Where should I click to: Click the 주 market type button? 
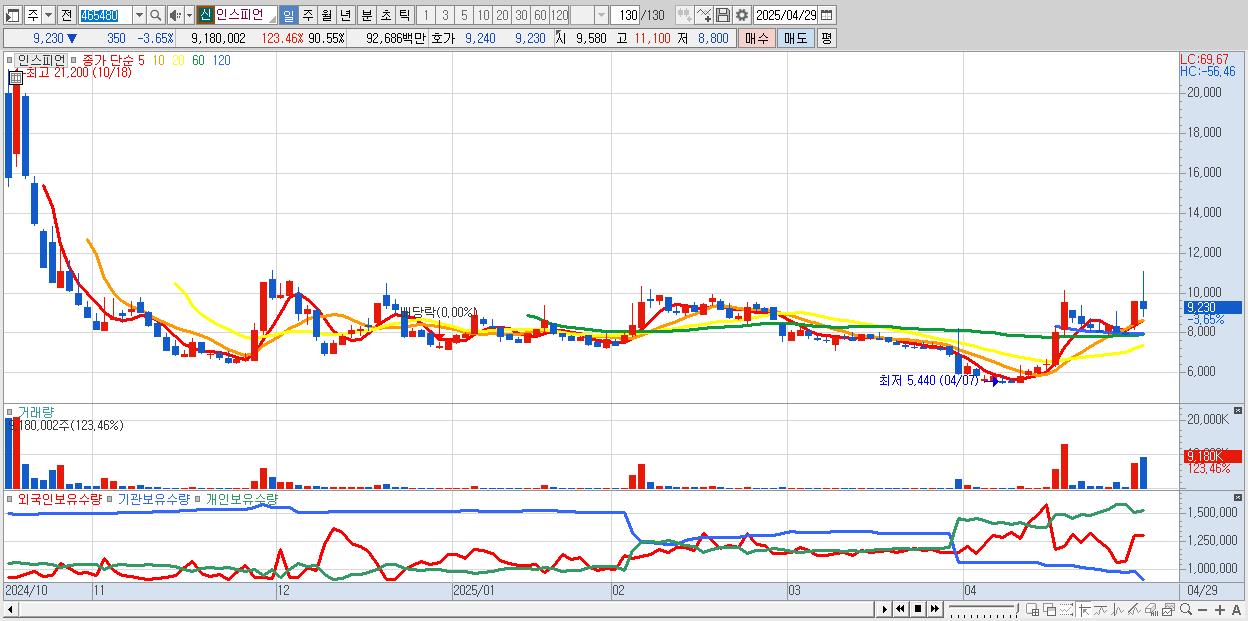tap(33, 15)
